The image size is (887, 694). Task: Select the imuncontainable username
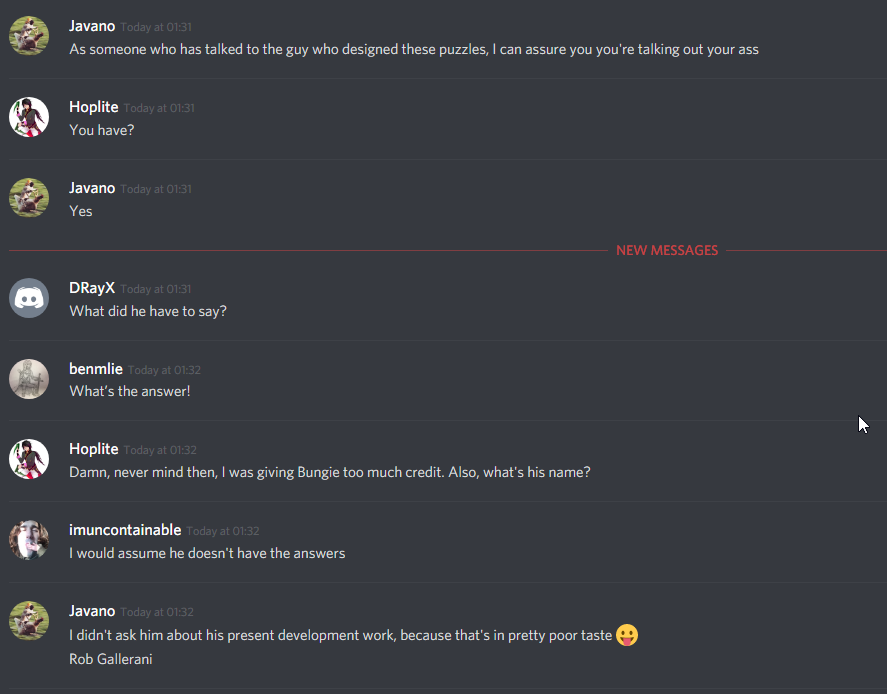pos(125,530)
